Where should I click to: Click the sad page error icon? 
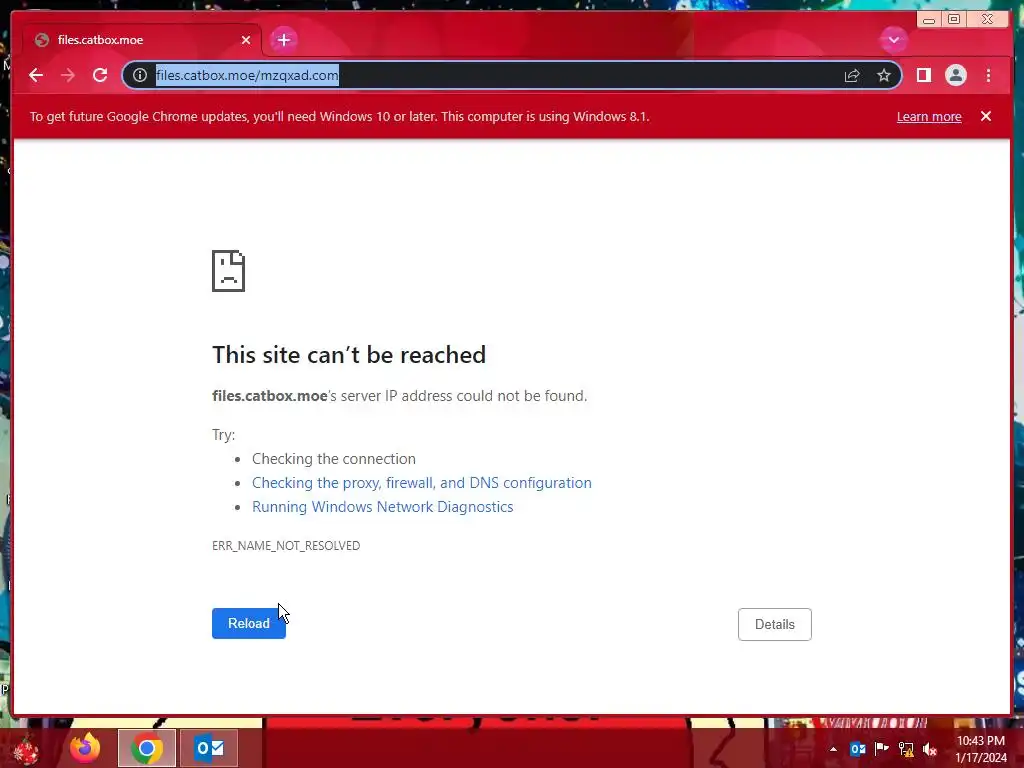click(x=229, y=271)
